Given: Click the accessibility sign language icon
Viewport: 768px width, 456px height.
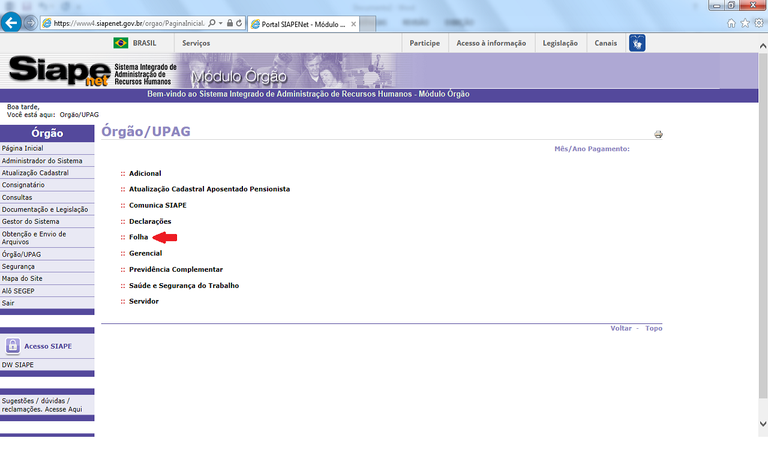Looking at the screenshot, I should coord(637,43).
